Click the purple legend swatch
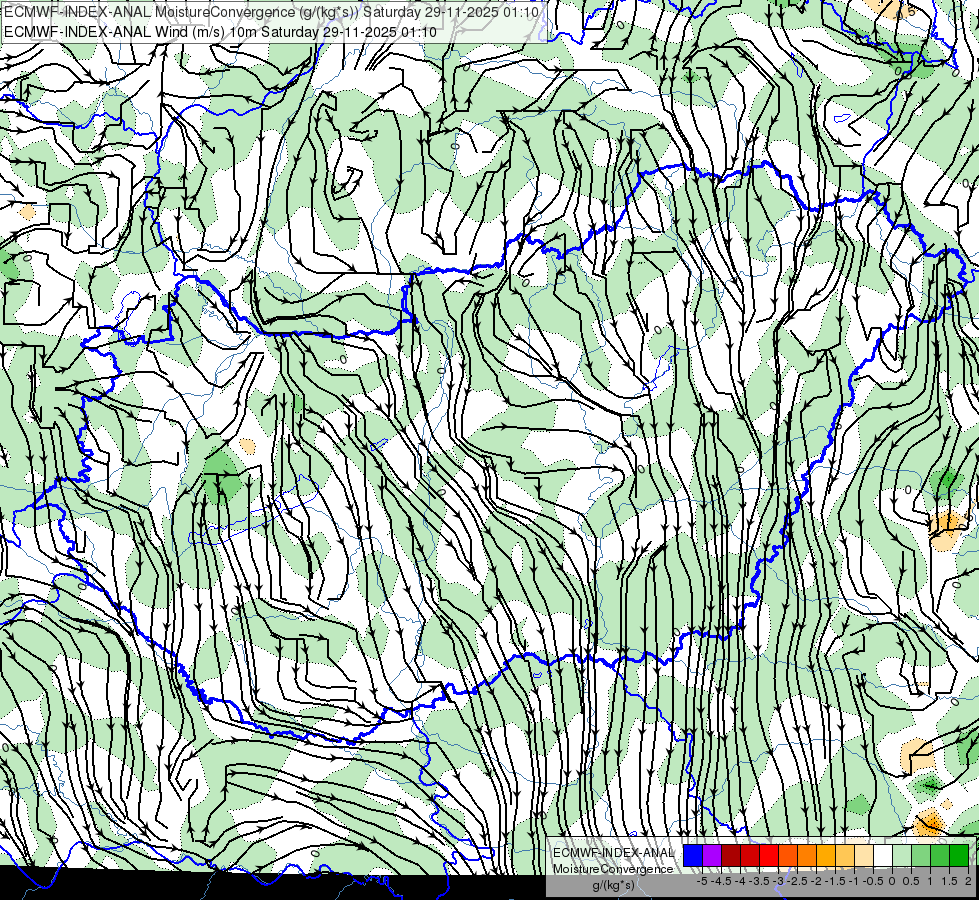Screen dimensions: 979x900 click(712, 856)
